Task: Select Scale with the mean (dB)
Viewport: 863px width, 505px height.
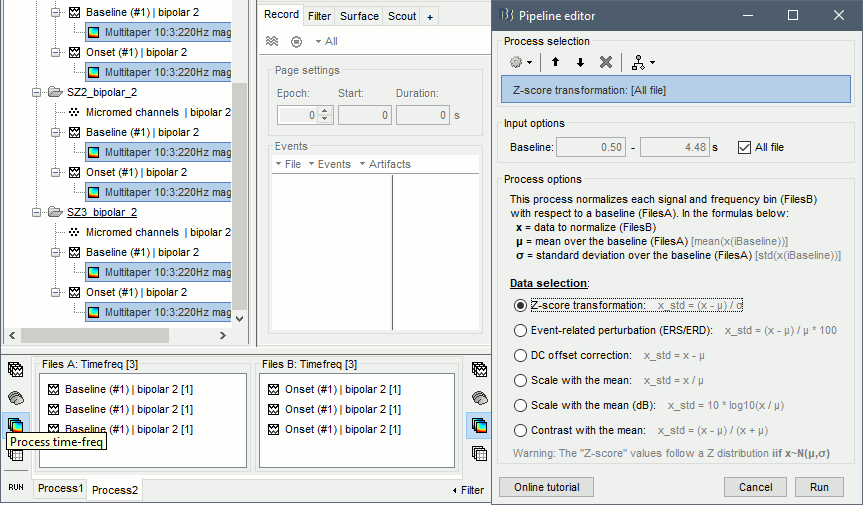Action: click(x=520, y=405)
